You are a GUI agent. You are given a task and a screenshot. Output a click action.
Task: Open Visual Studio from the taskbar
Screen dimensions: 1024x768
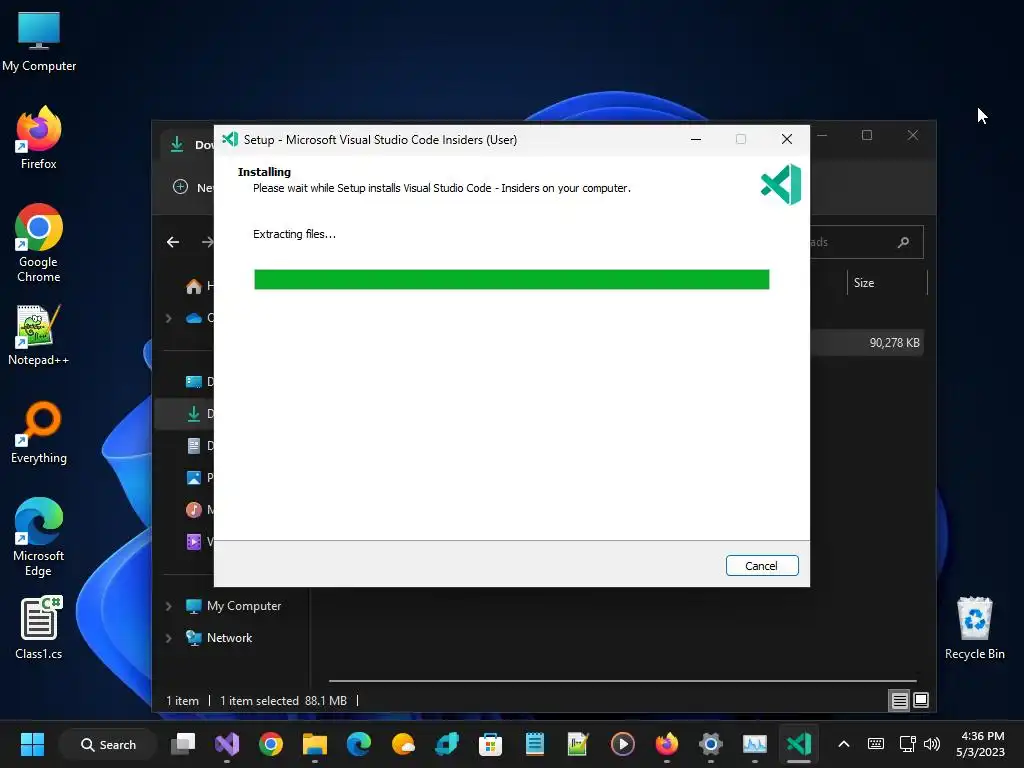click(227, 744)
